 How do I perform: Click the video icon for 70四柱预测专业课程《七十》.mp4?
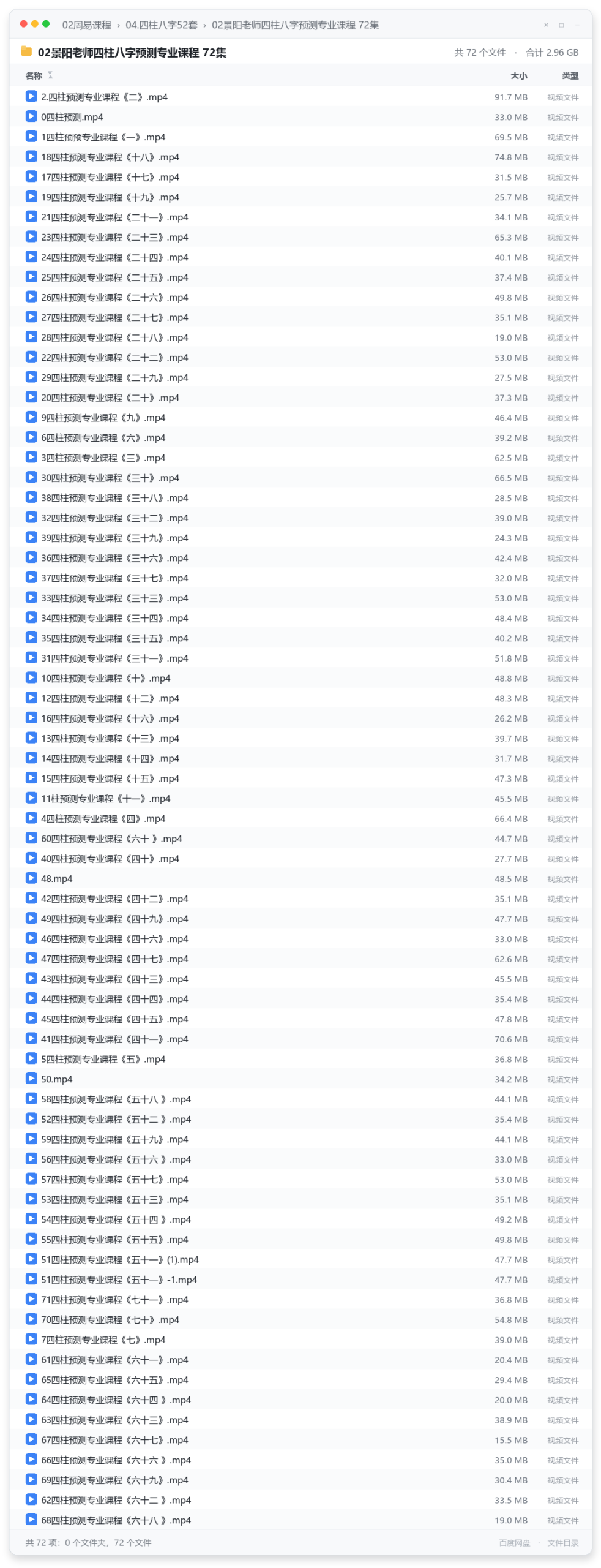(31, 1319)
